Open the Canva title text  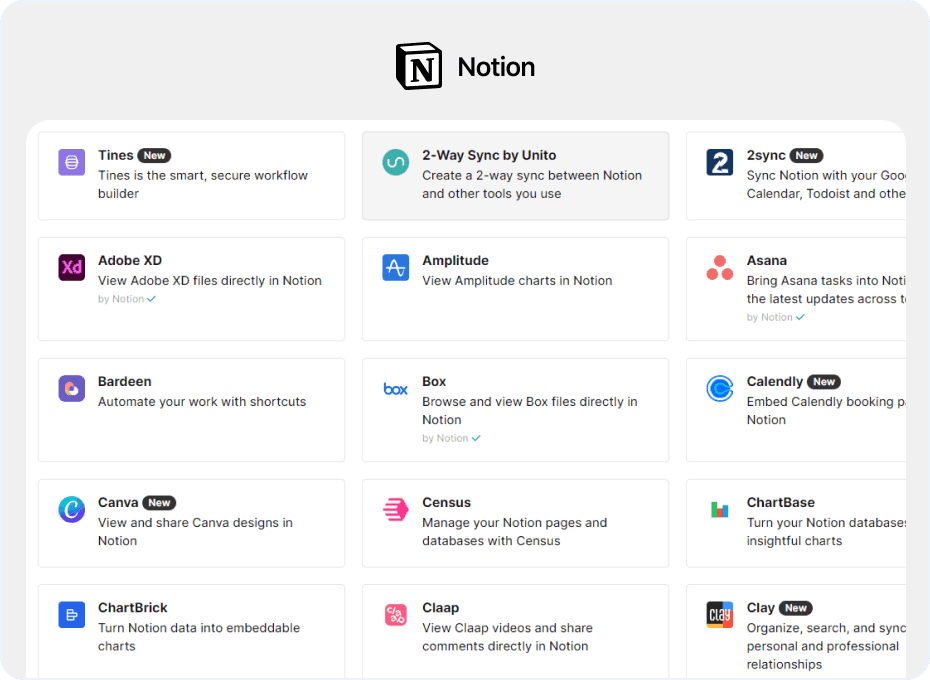click(x=118, y=503)
